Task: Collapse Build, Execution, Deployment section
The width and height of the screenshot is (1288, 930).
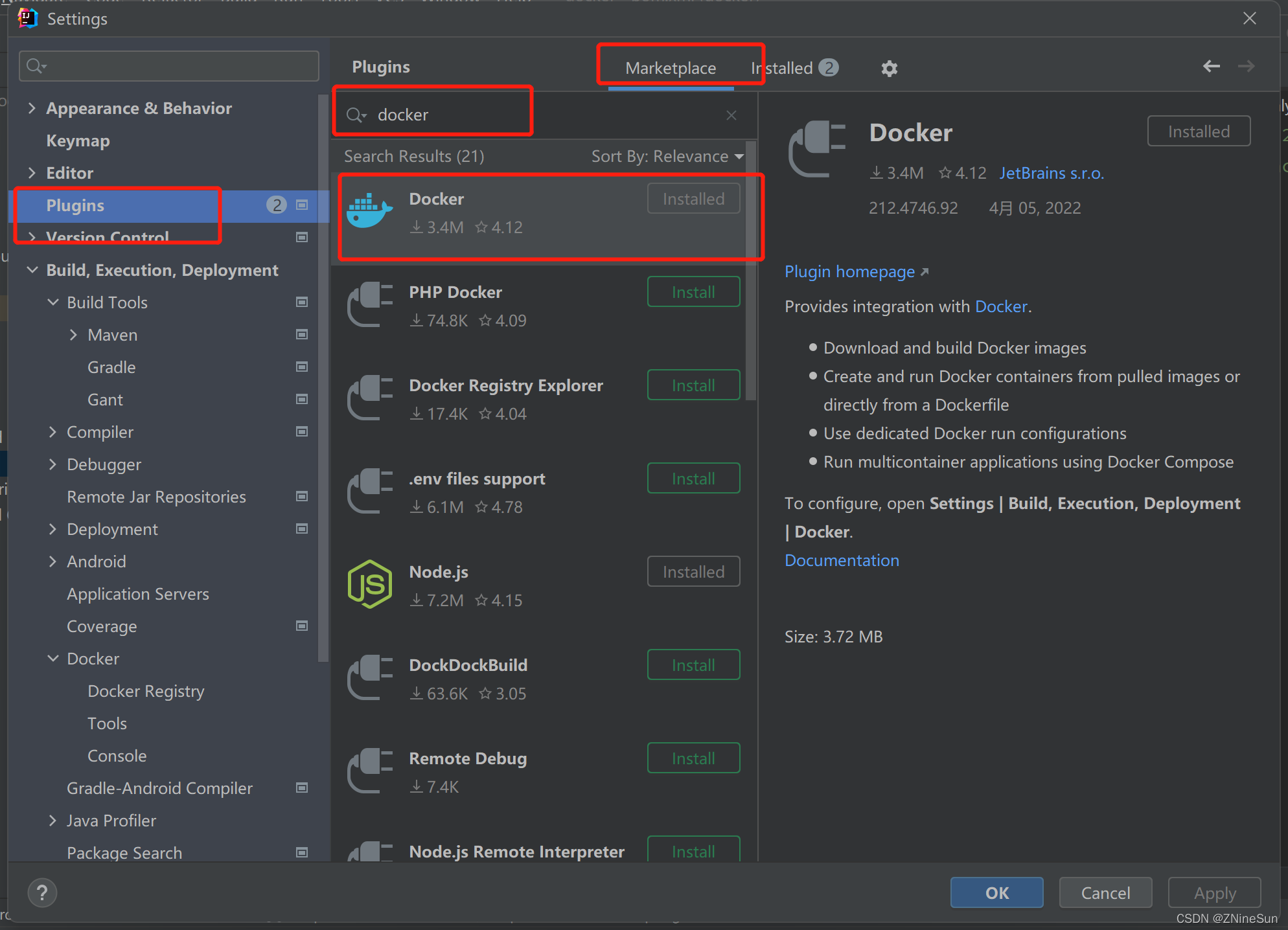Action: click(32, 270)
